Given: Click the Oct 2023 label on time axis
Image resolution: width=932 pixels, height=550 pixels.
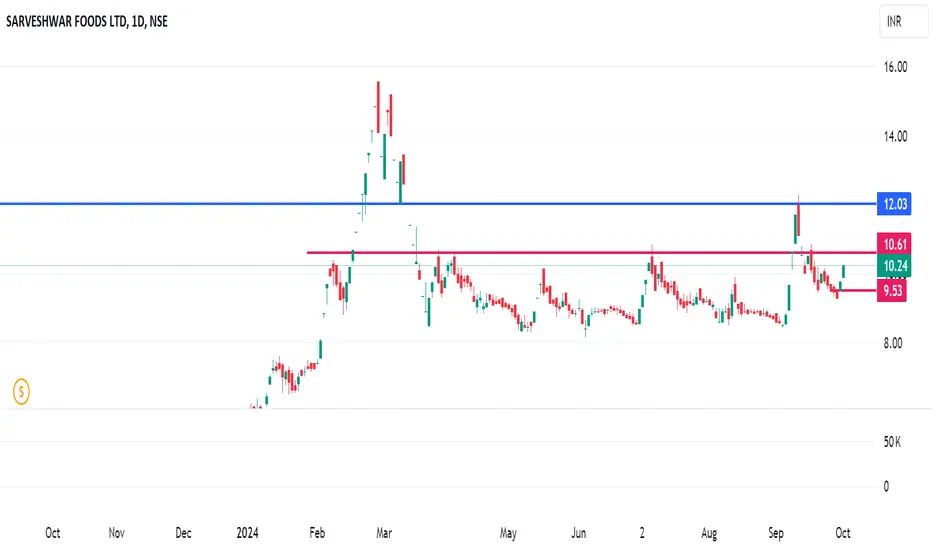Looking at the screenshot, I should (x=52, y=533).
